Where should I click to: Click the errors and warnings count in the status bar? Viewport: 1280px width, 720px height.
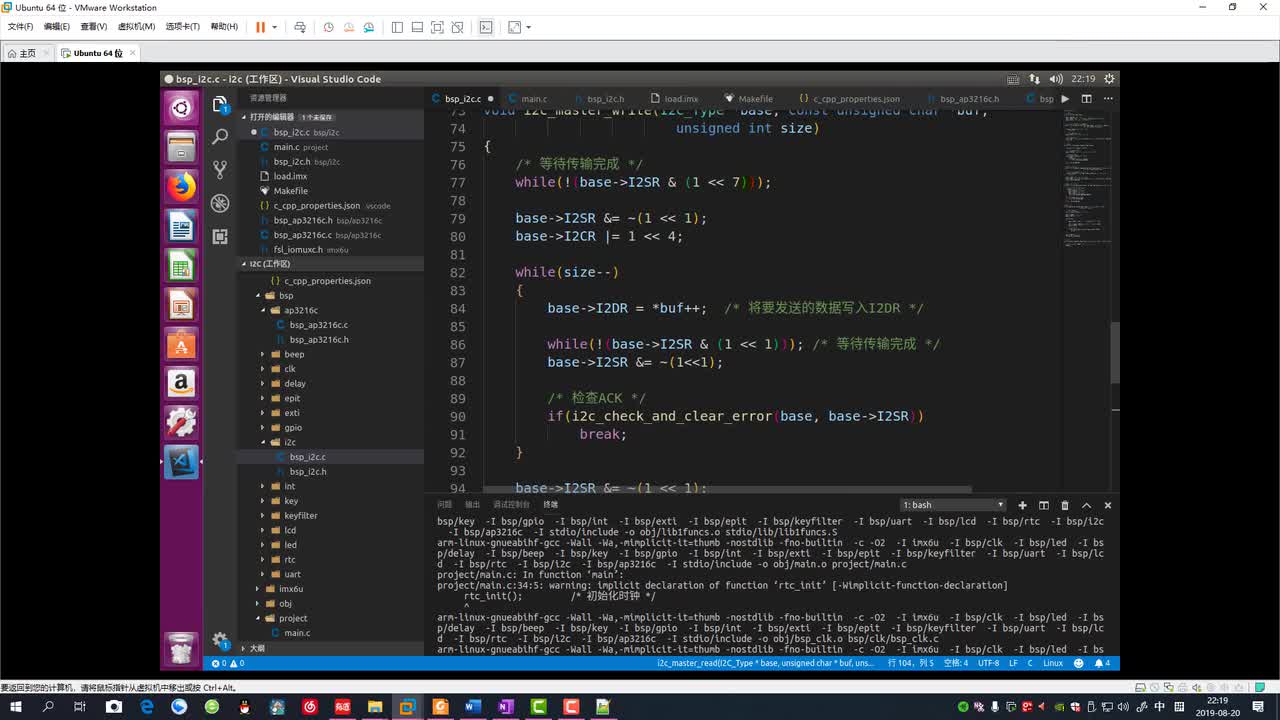coord(227,663)
